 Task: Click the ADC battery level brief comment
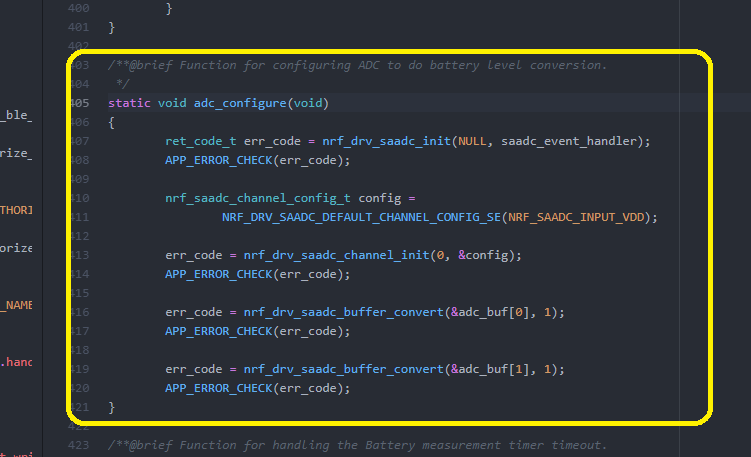[x=356, y=65]
